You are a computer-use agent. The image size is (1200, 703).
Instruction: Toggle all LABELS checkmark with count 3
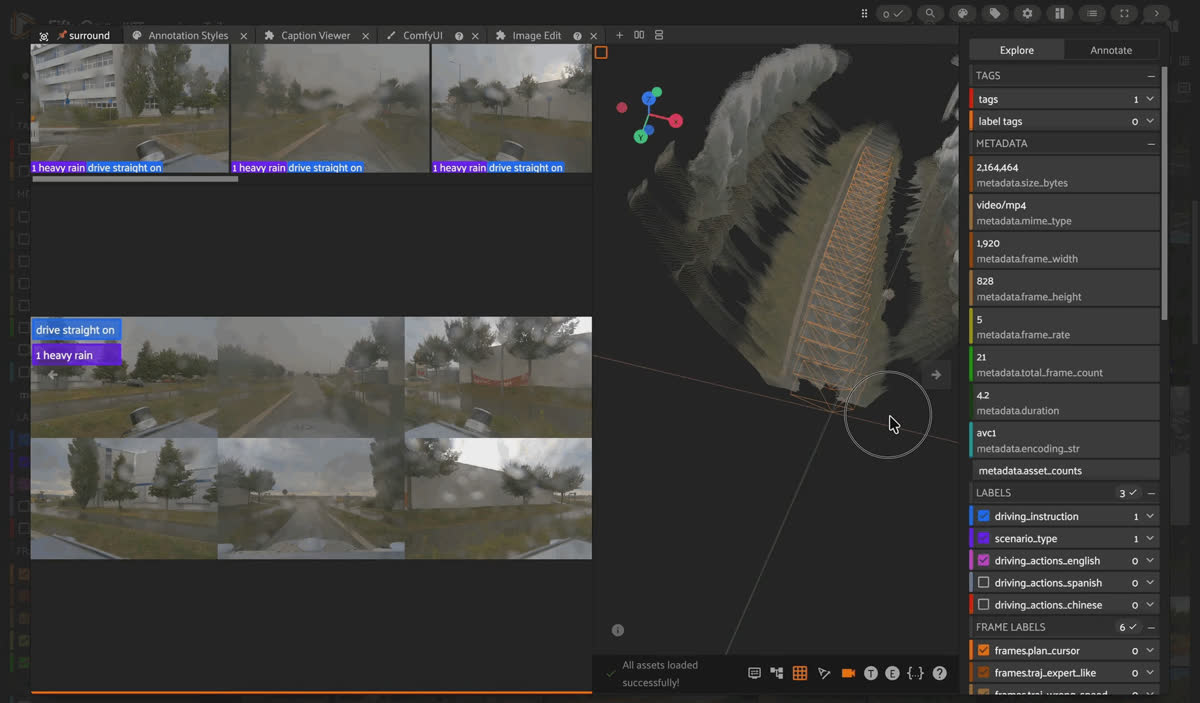[x=1128, y=493]
